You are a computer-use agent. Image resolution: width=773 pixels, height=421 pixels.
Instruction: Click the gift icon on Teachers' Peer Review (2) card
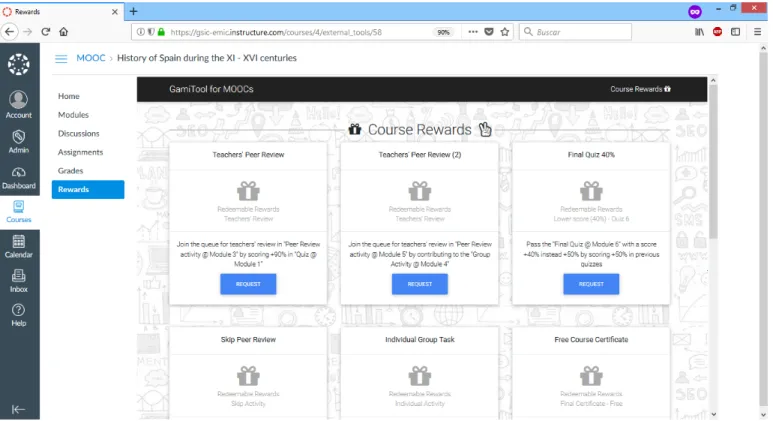(420, 191)
